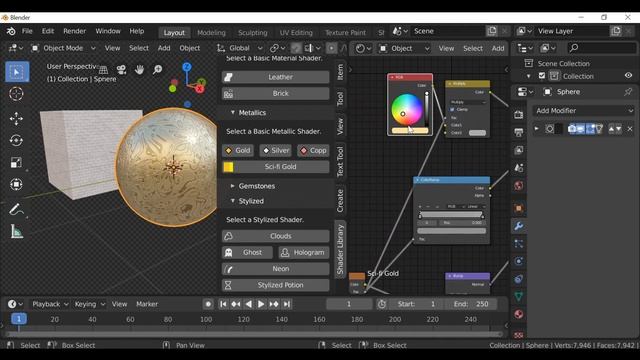
Task: Apply the Hologram stylized shader
Action: coord(304,253)
